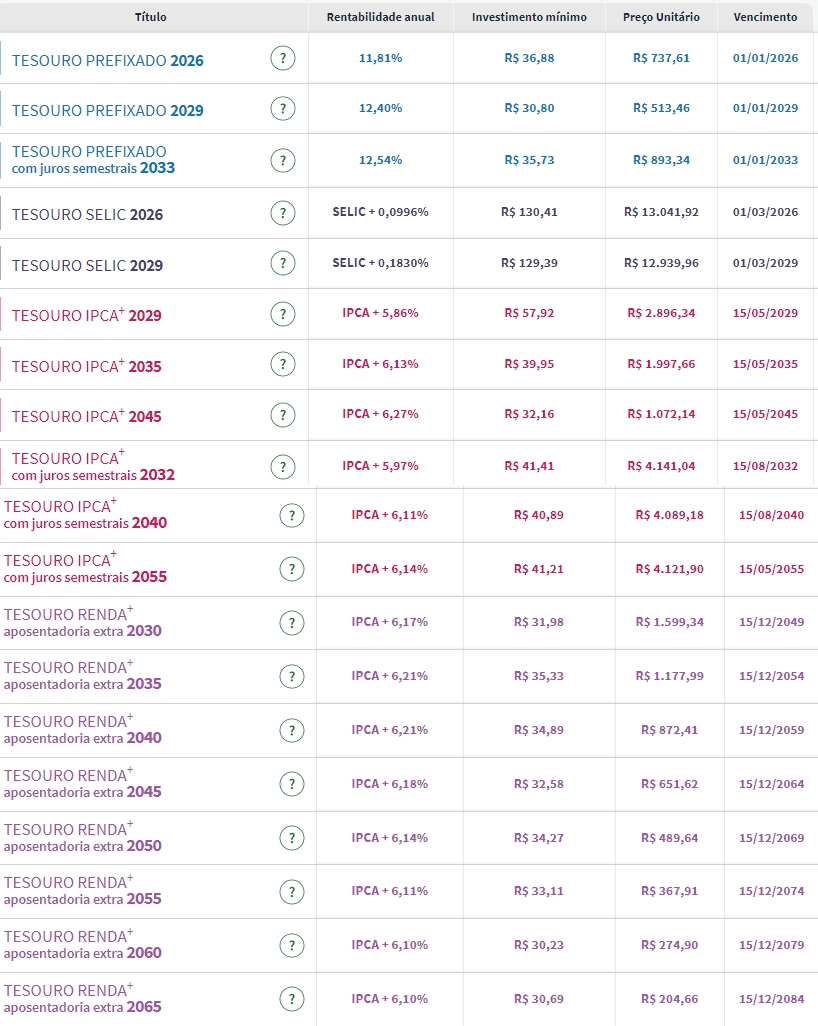This screenshot has width=818, height=1026.
Task: Click question mark for Tesouro IPCA+ 2035
Action: (283, 365)
